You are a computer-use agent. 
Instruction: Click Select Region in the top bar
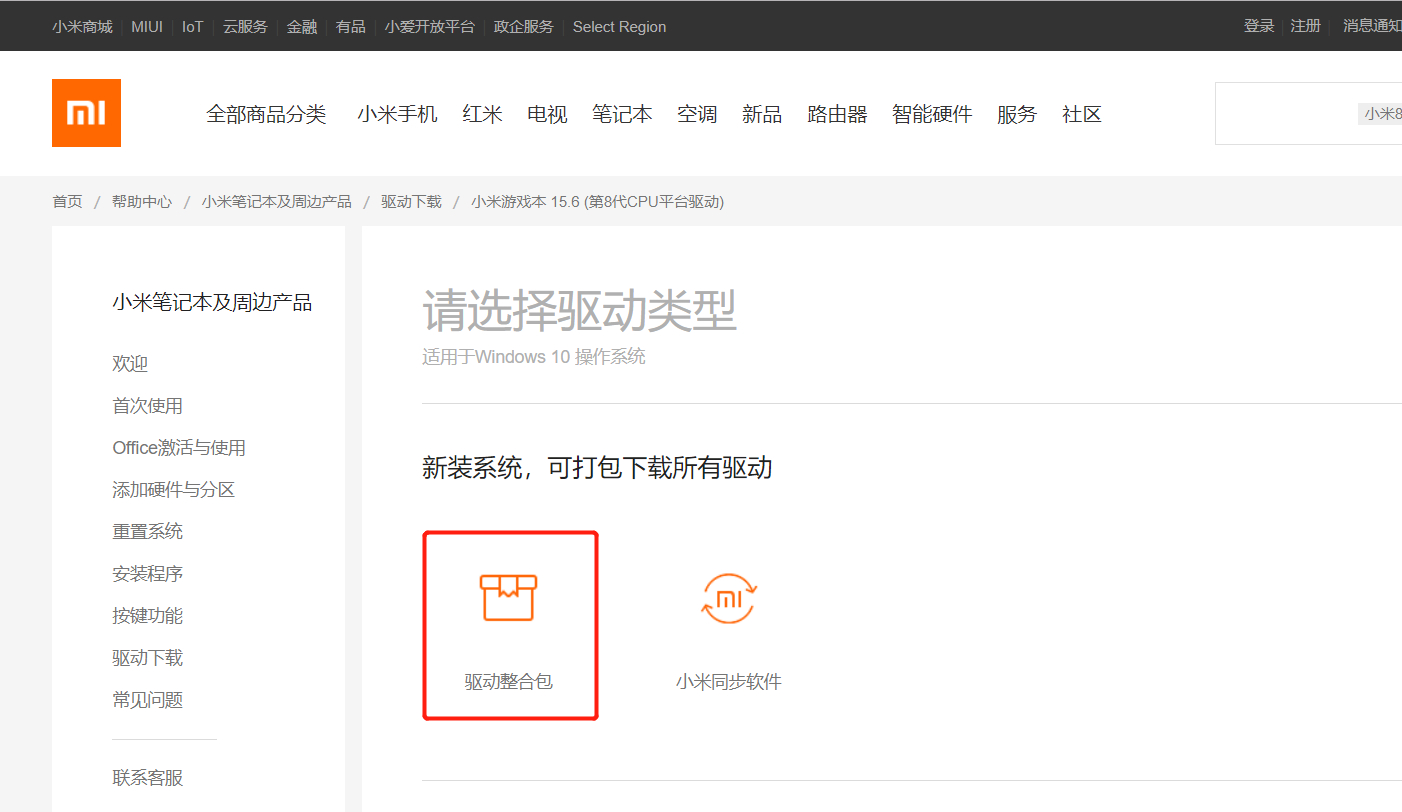[x=619, y=27]
